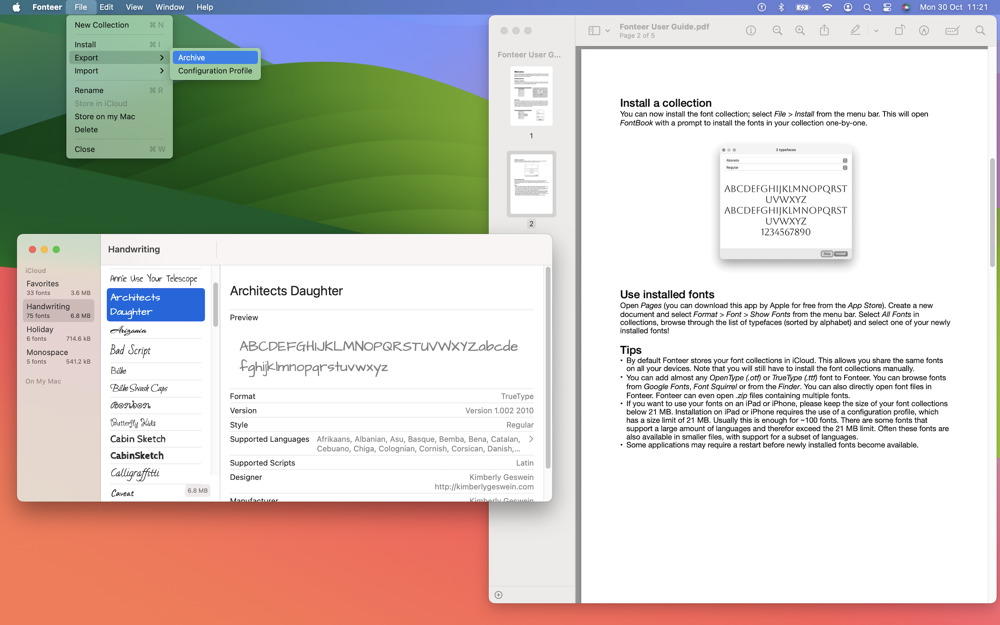
Task: Toggle the Preview sidebar view button
Action: click(594, 31)
